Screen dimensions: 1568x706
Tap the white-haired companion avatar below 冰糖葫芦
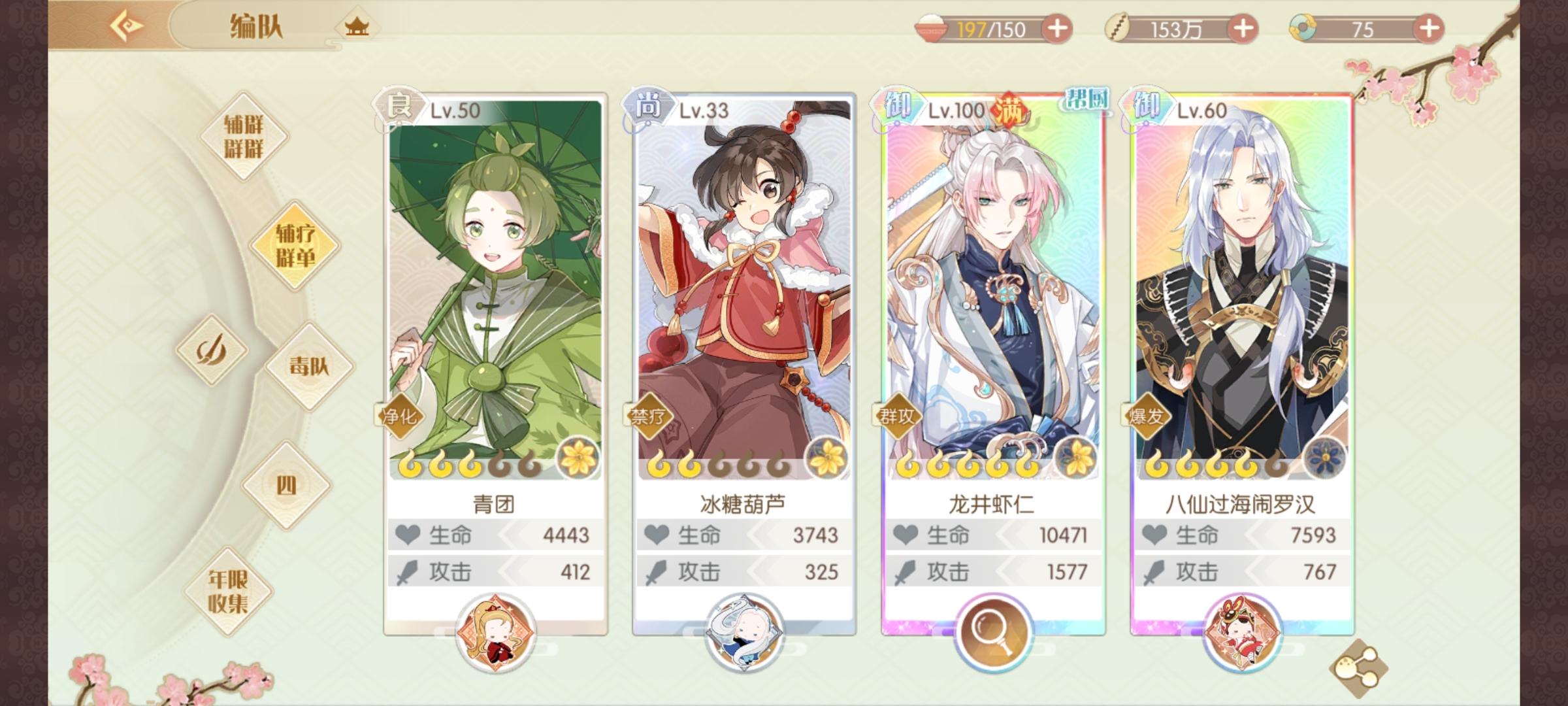[744, 633]
